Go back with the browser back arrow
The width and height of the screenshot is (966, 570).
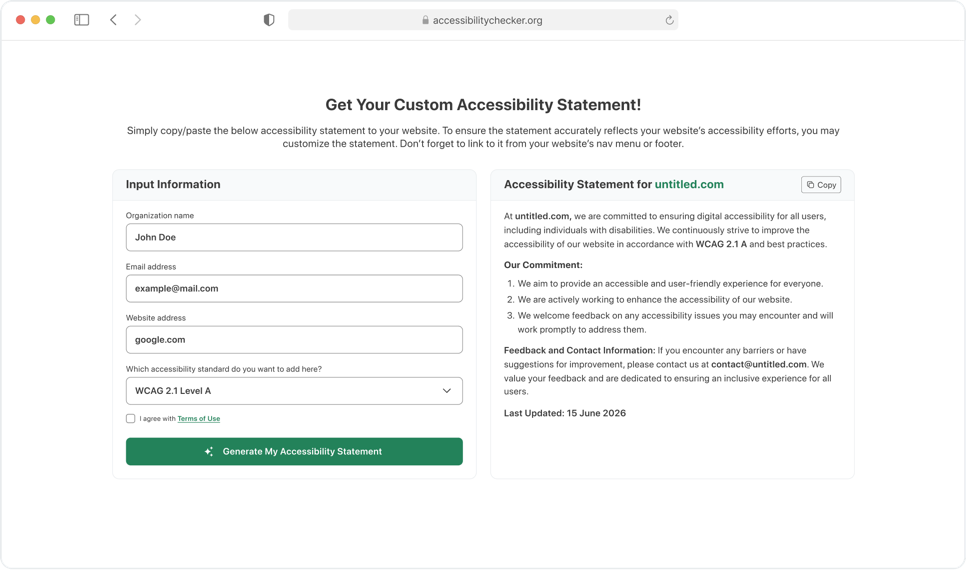coord(113,20)
